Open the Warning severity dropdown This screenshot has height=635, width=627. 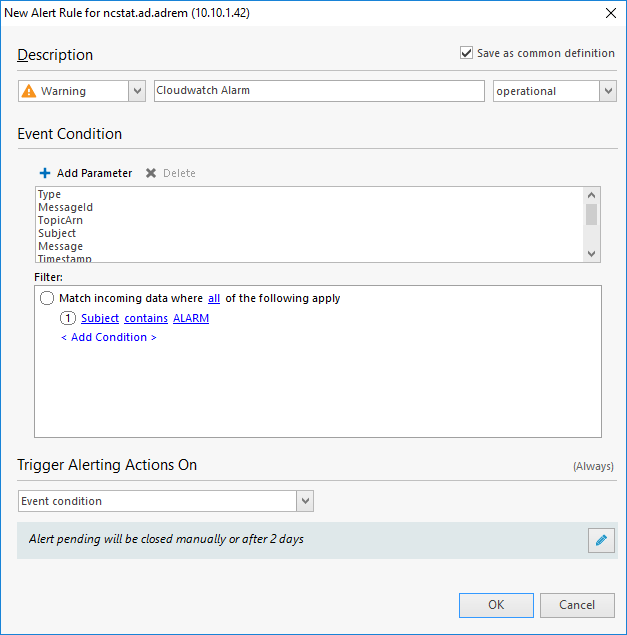click(137, 91)
